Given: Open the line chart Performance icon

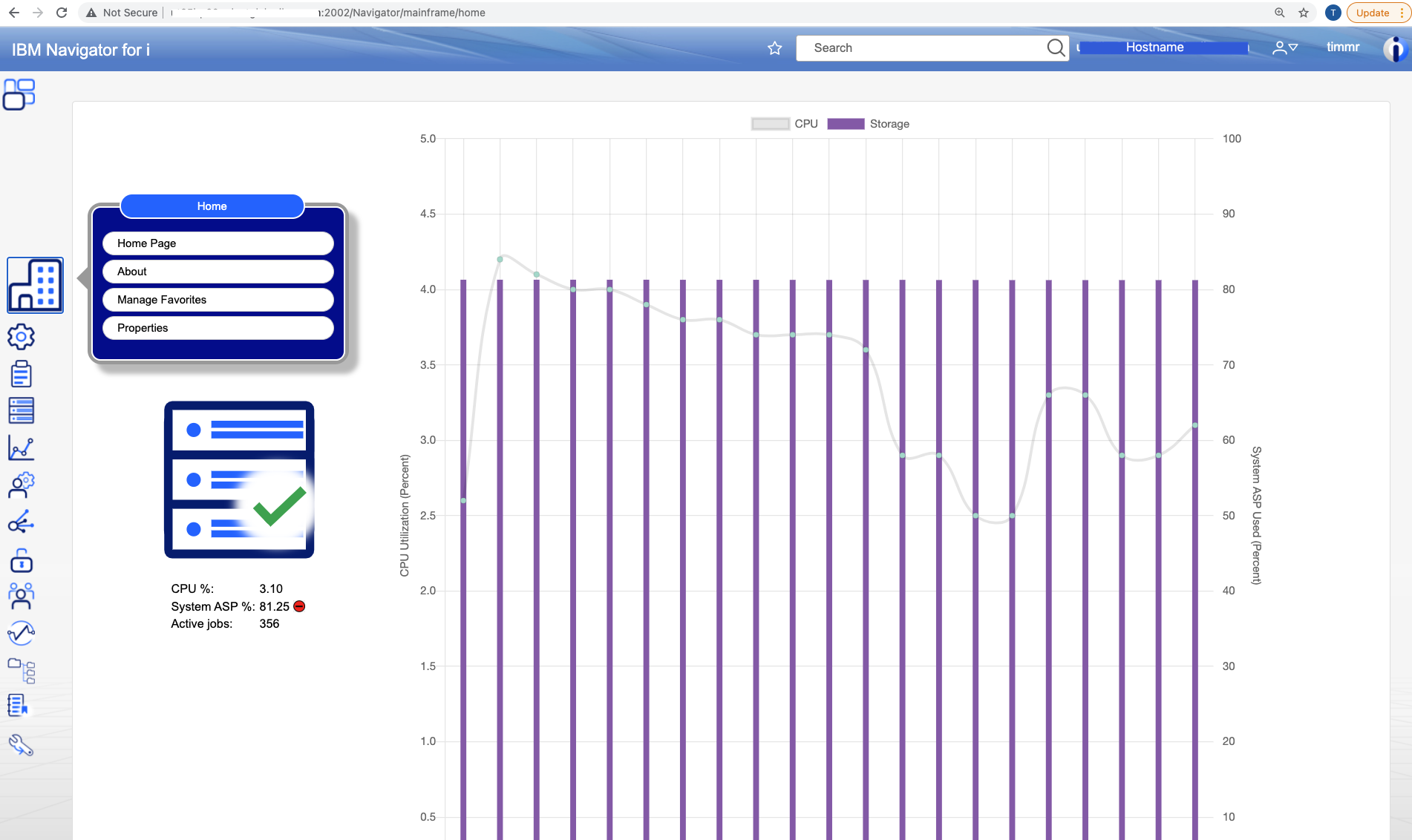Looking at the screenshot, I should 21,447.
